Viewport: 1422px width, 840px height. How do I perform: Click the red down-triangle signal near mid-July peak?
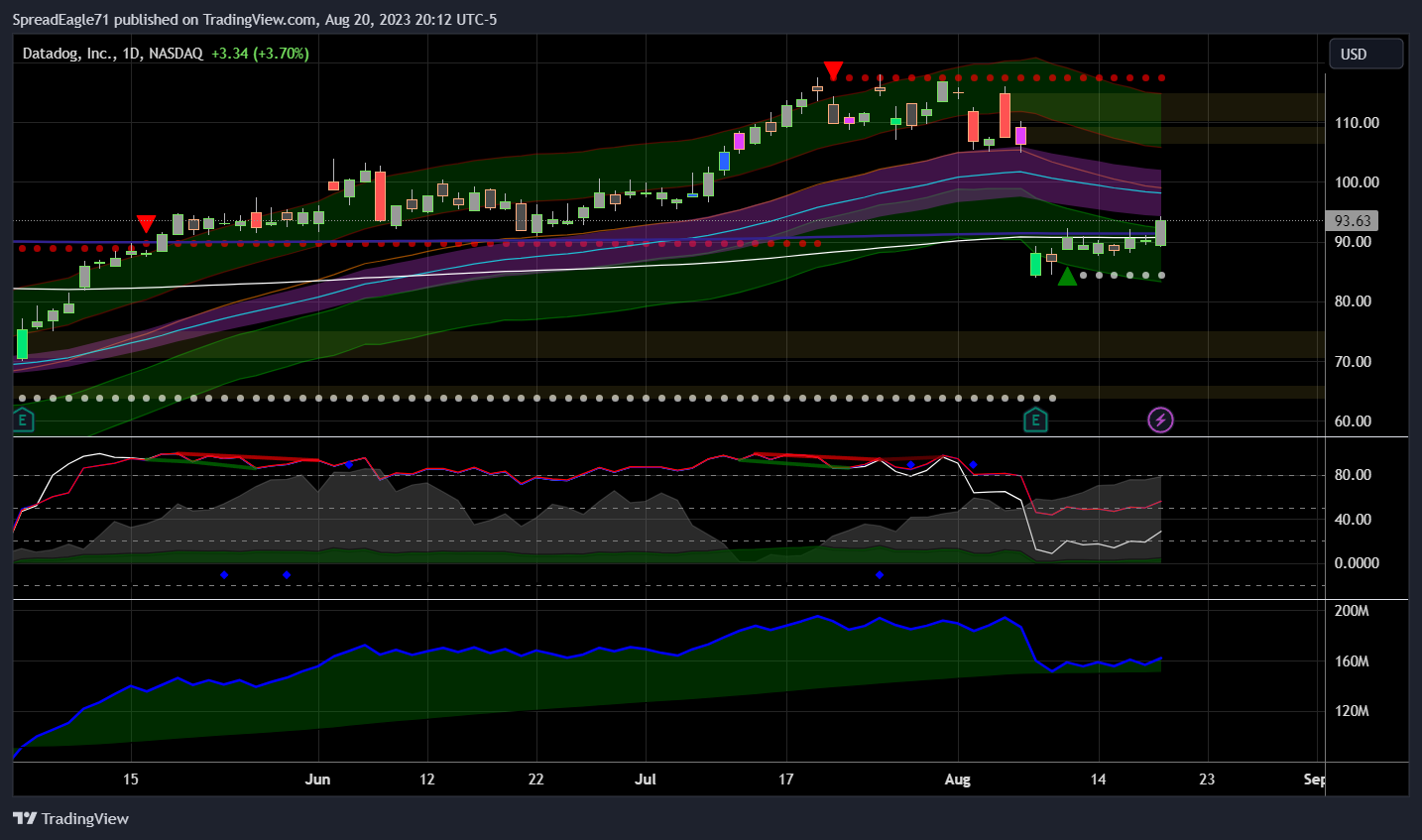point(834,70)
